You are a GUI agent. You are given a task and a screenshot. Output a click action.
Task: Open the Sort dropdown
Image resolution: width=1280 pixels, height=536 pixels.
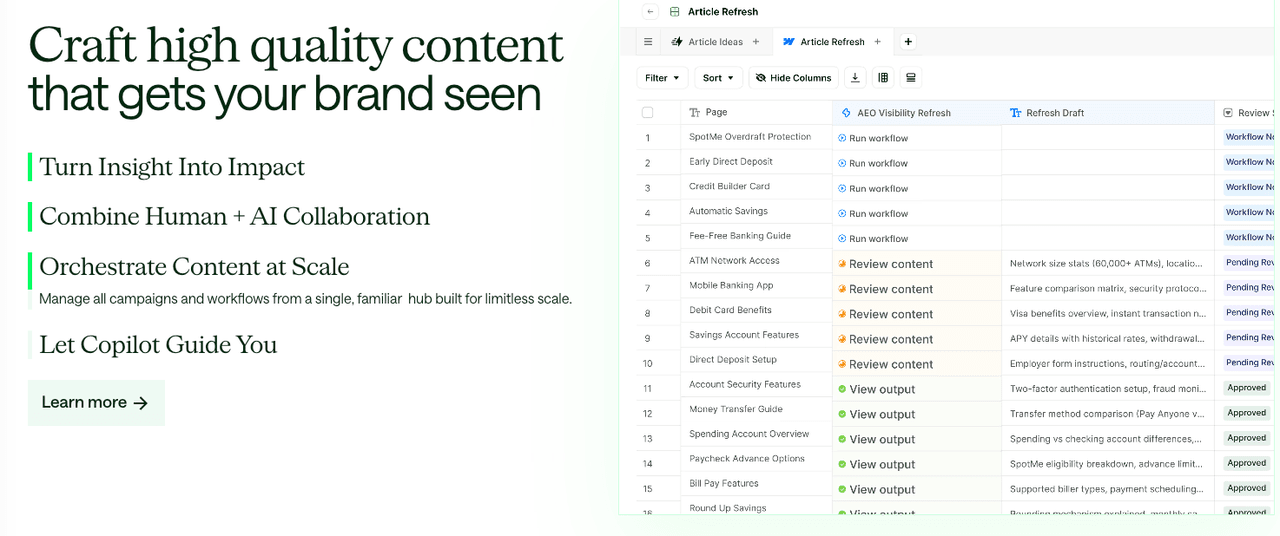pos(719,78)
